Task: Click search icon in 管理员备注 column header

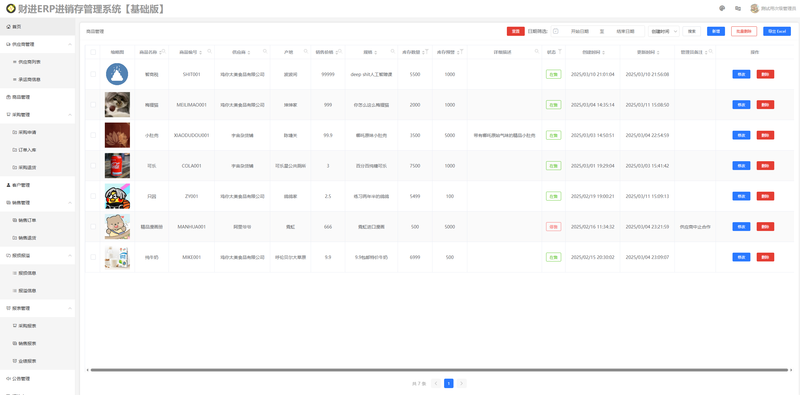Action: [x=710, y=52]
